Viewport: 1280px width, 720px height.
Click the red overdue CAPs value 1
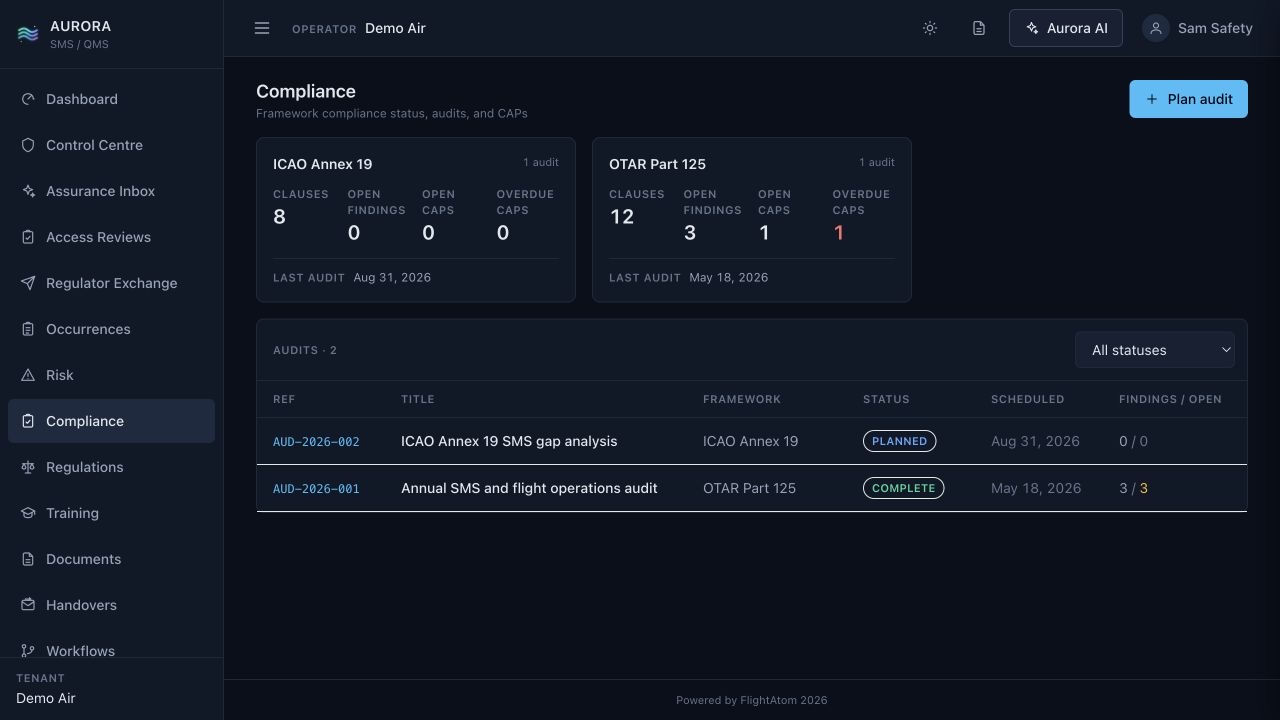point(839,233)
